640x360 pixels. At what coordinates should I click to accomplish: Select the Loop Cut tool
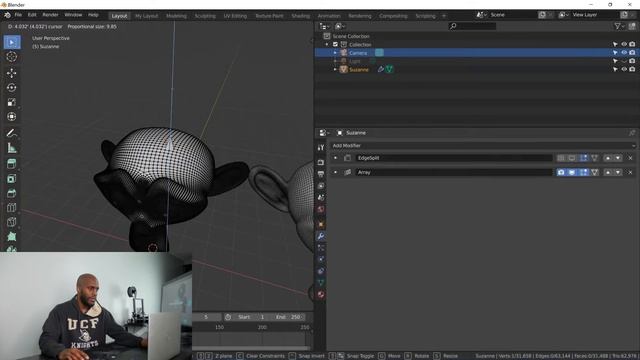click(x=12, y=208)
